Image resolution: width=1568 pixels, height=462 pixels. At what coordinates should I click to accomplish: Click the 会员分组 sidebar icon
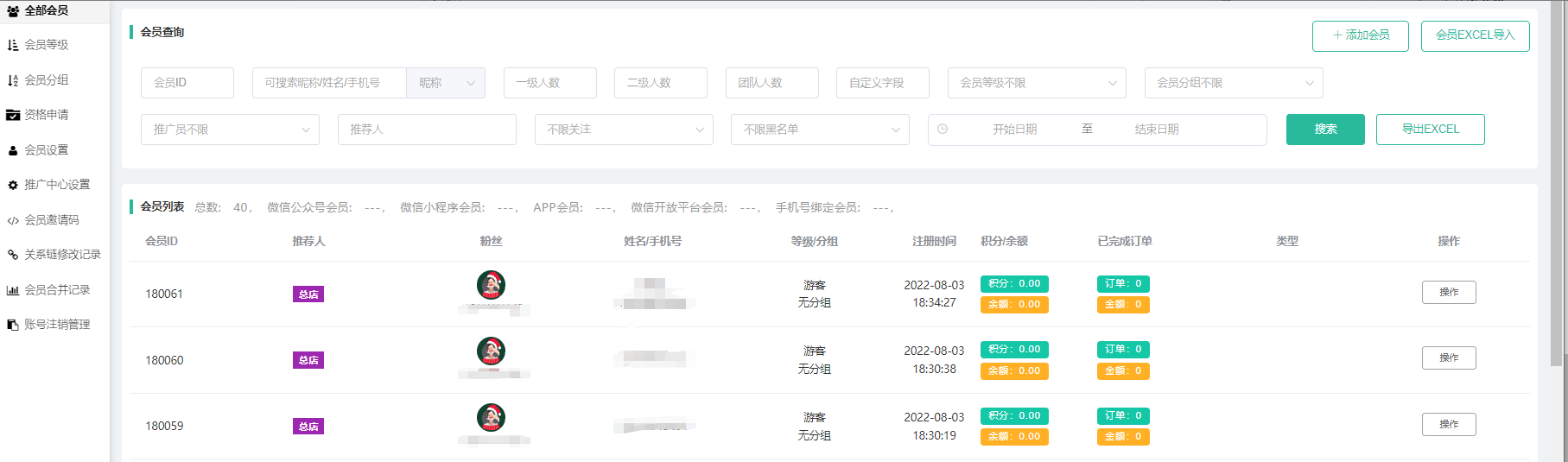(x=13, y=80)
